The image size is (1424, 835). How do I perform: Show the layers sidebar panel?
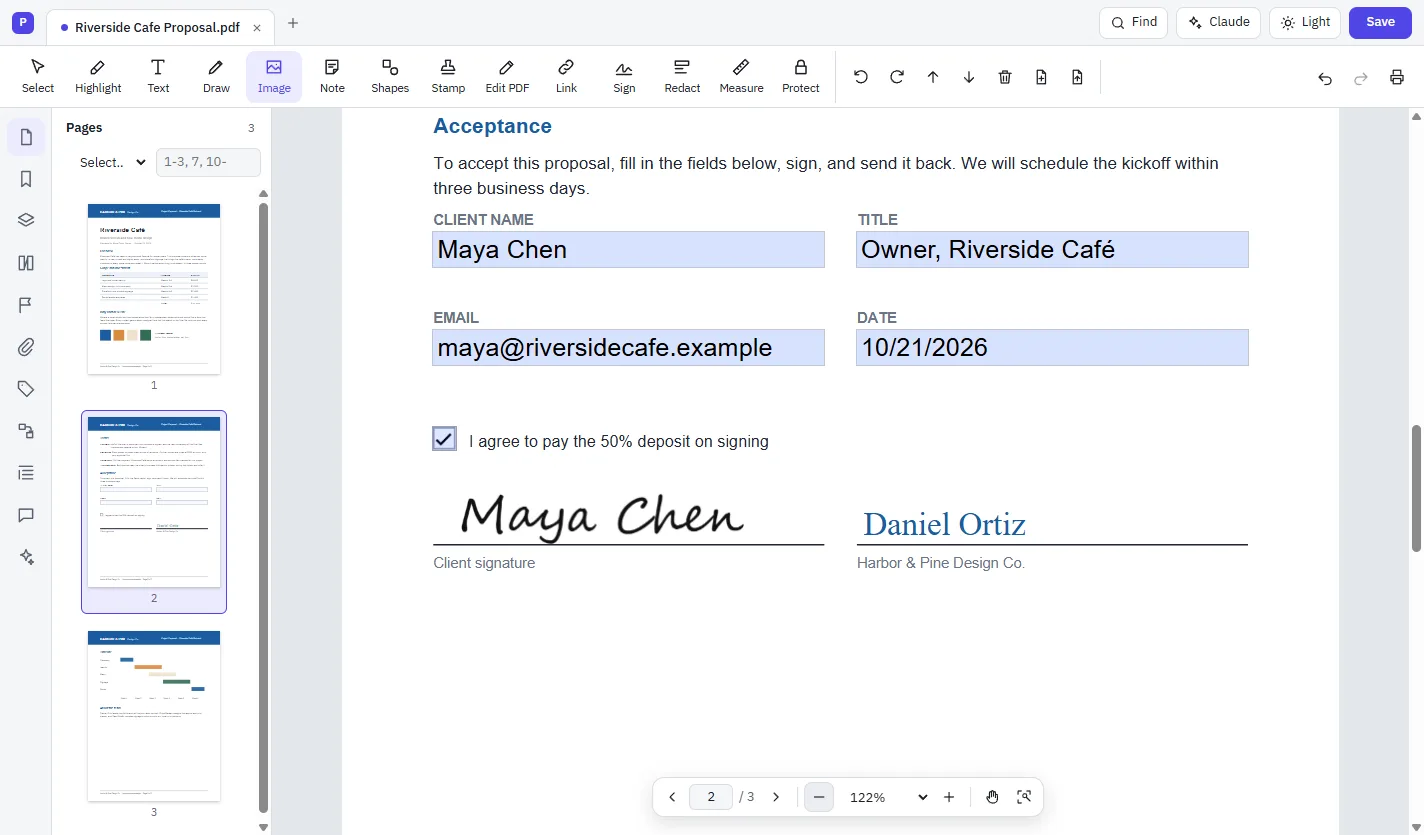click(26, 221)
